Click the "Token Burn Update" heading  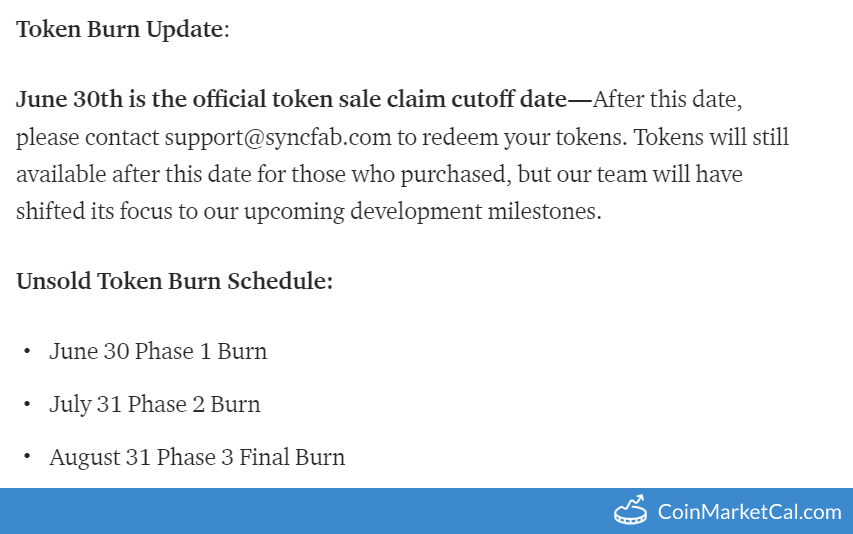pos(120,29)
